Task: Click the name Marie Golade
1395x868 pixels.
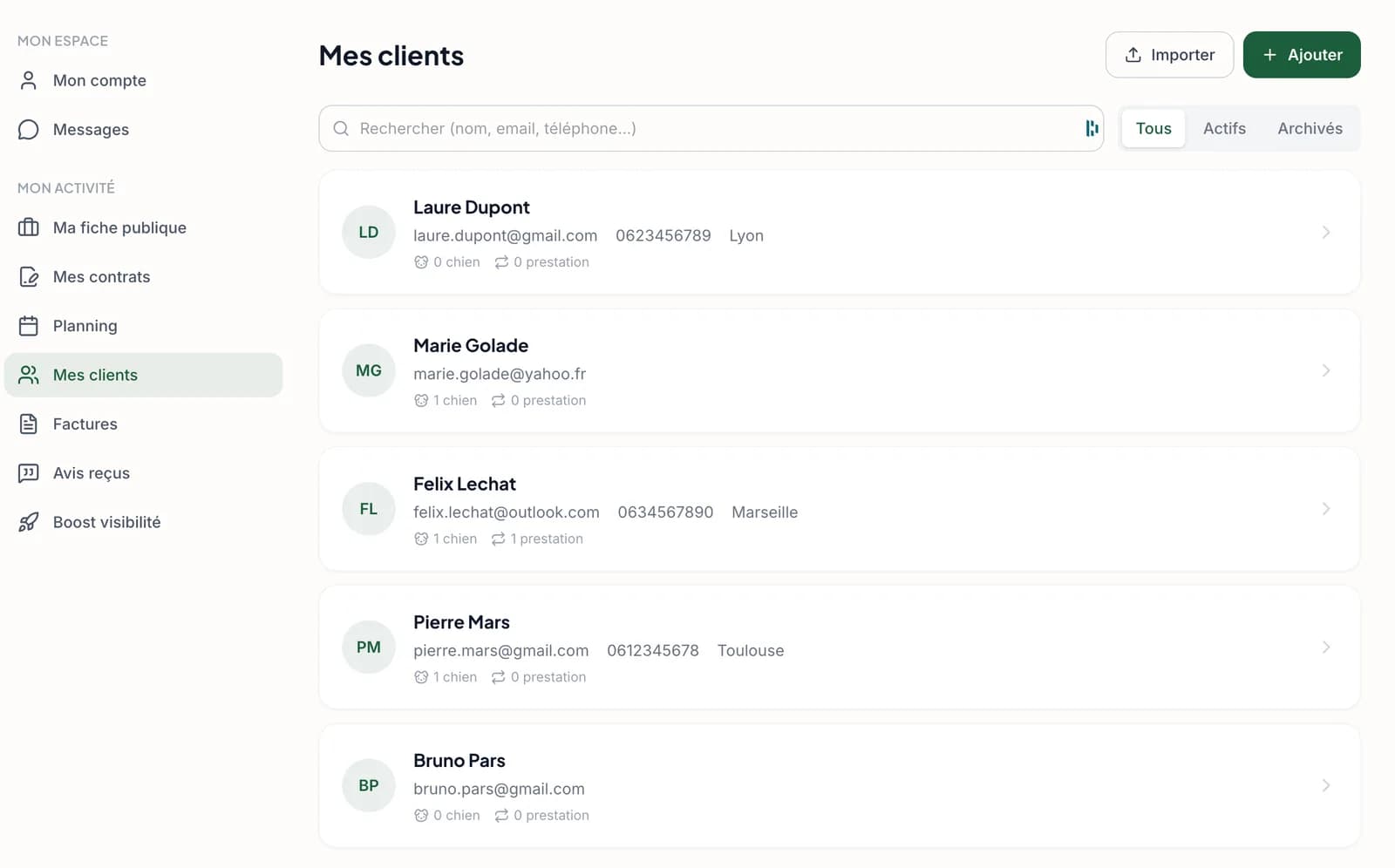Action: click(x=471, y=346)
